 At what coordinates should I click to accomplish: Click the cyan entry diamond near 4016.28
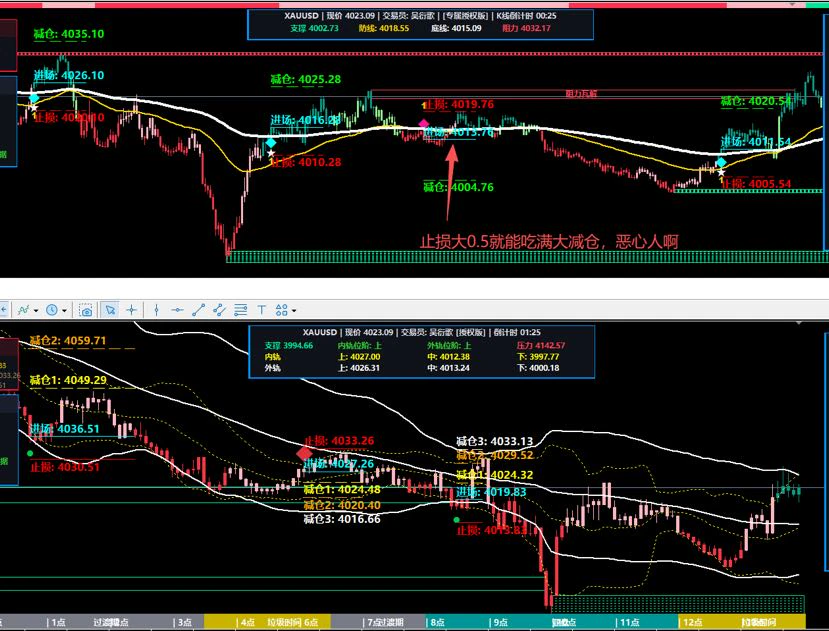(271, 143)
